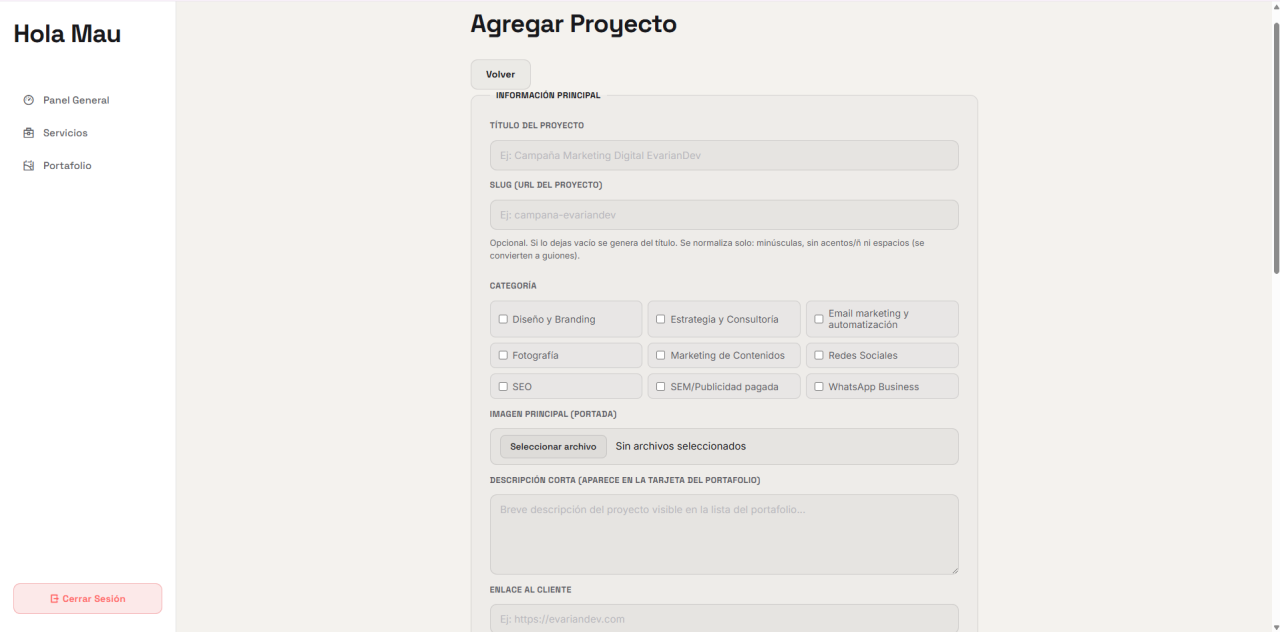Focus the Slug URL input field

click(724, 215)
